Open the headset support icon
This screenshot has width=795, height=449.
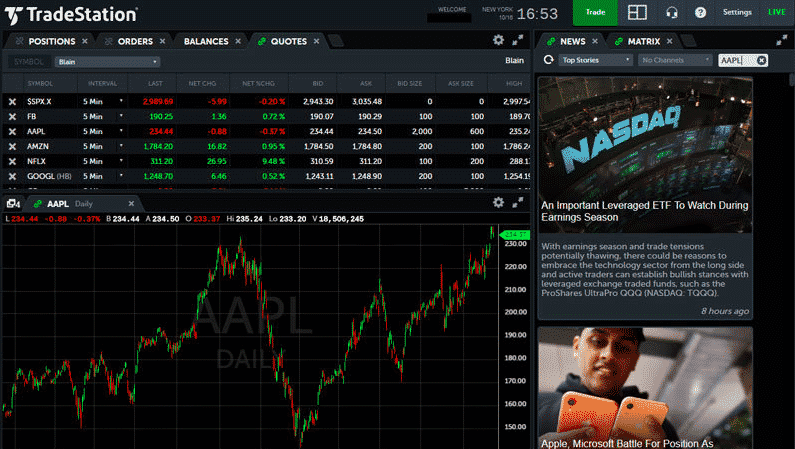tap(672, 12)
